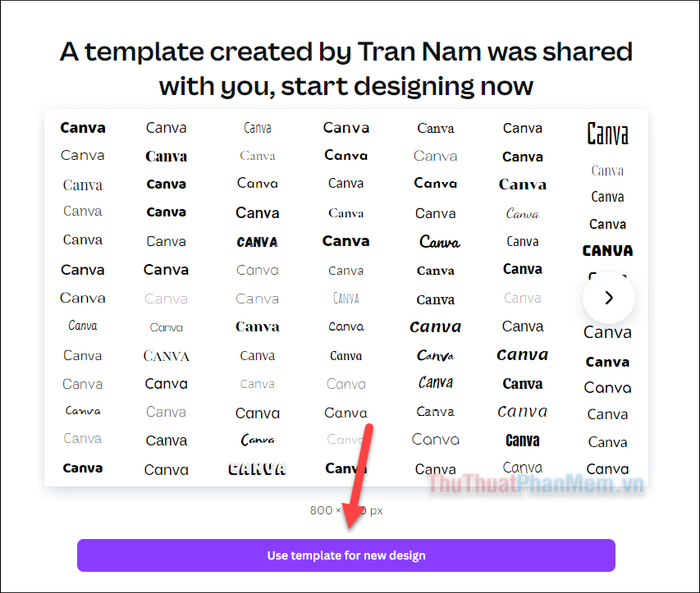This screenshot has width=700, height=593.
Task: Click the light script Canva sample in sixth column
Action: point(522,213)
